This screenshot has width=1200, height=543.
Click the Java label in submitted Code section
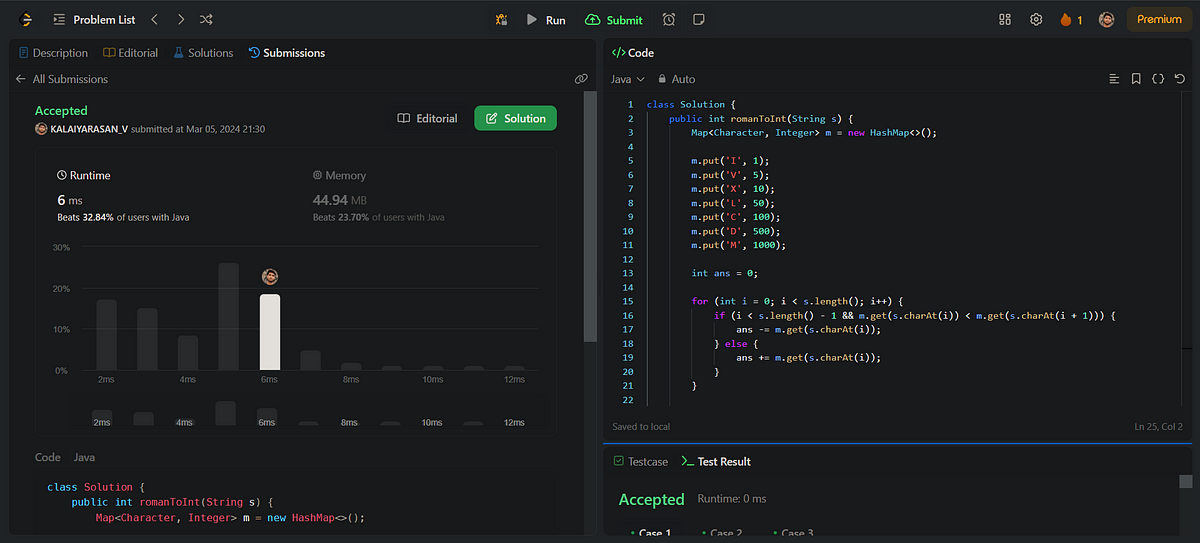84,457
